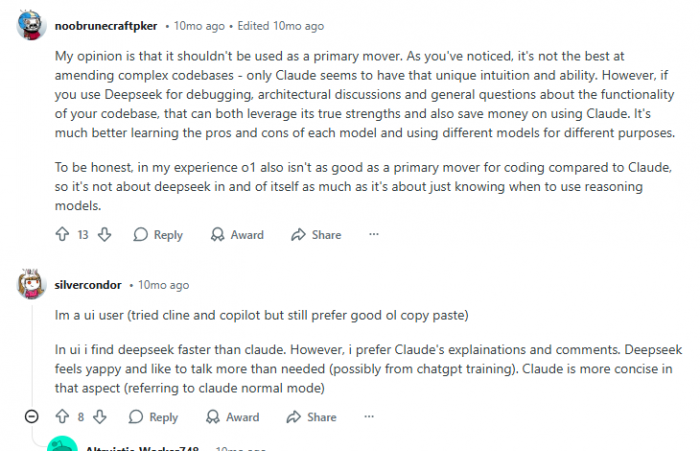Click silvercondor's avatar image

point(32,285)
